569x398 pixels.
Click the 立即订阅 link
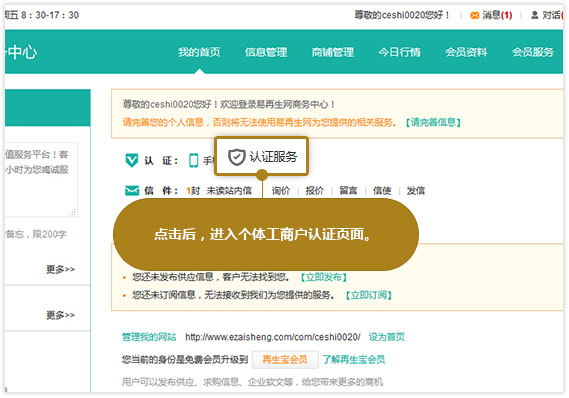369,295
